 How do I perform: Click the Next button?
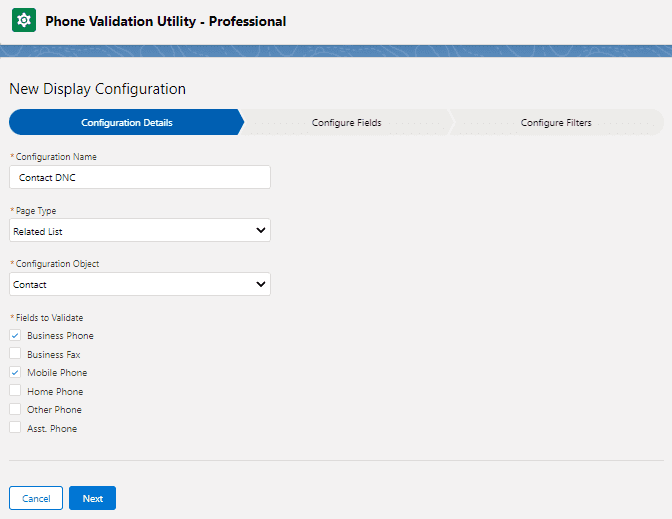pyautogui.click(x=92, y=498)
